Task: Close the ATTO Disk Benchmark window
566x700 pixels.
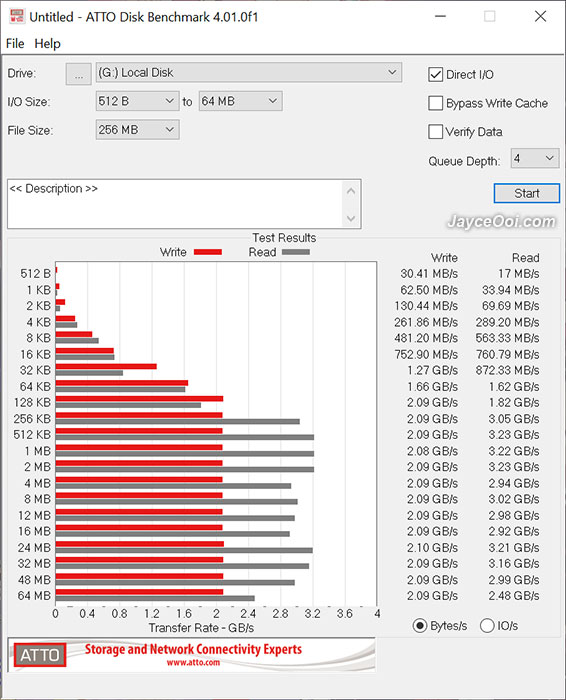Action: click(x=541, y=17)
